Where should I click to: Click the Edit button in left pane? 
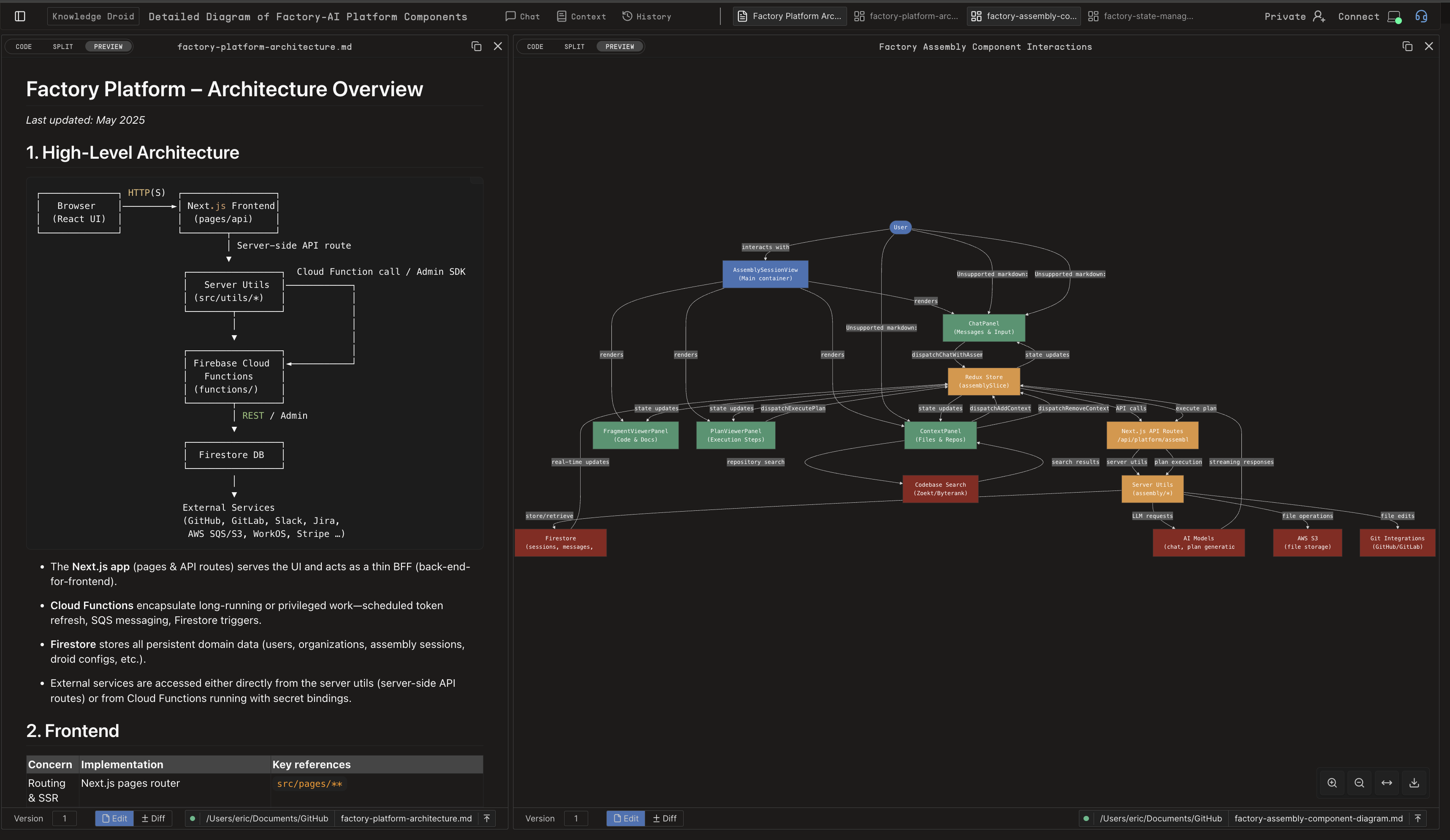[114, 818]
